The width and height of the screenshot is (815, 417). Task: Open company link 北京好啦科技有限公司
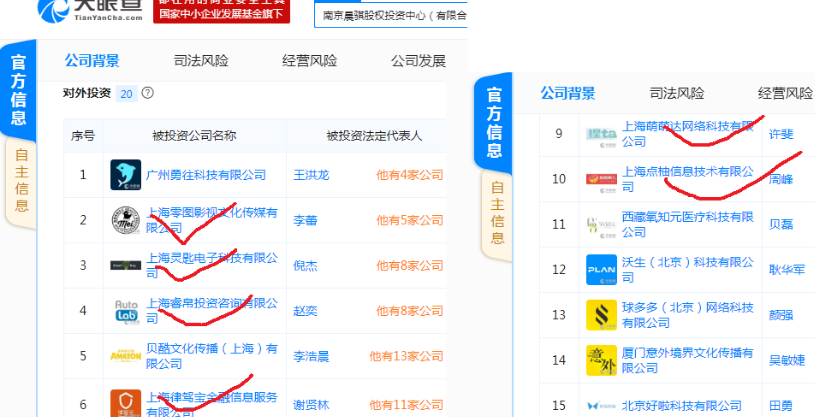pos(681,405)
